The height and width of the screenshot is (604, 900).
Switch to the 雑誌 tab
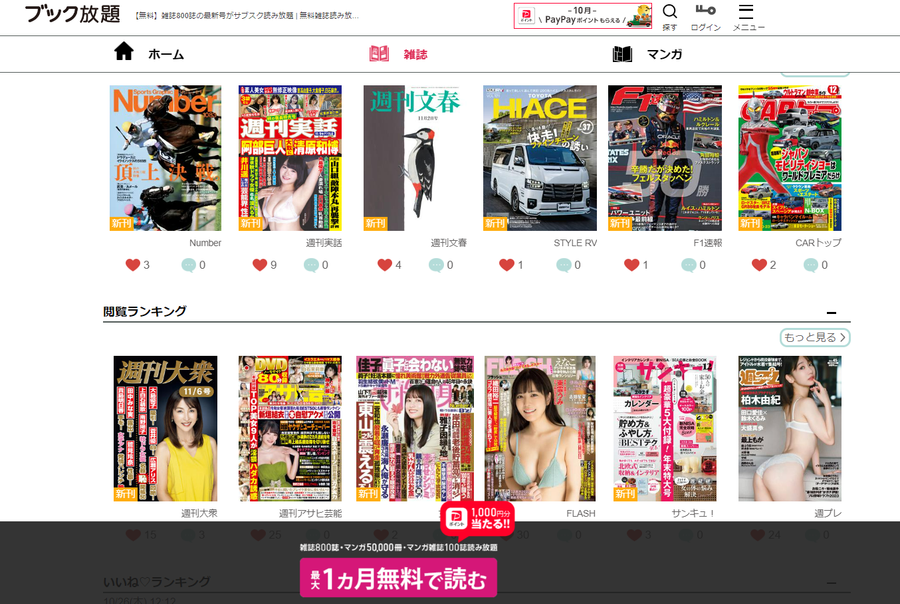416,55
